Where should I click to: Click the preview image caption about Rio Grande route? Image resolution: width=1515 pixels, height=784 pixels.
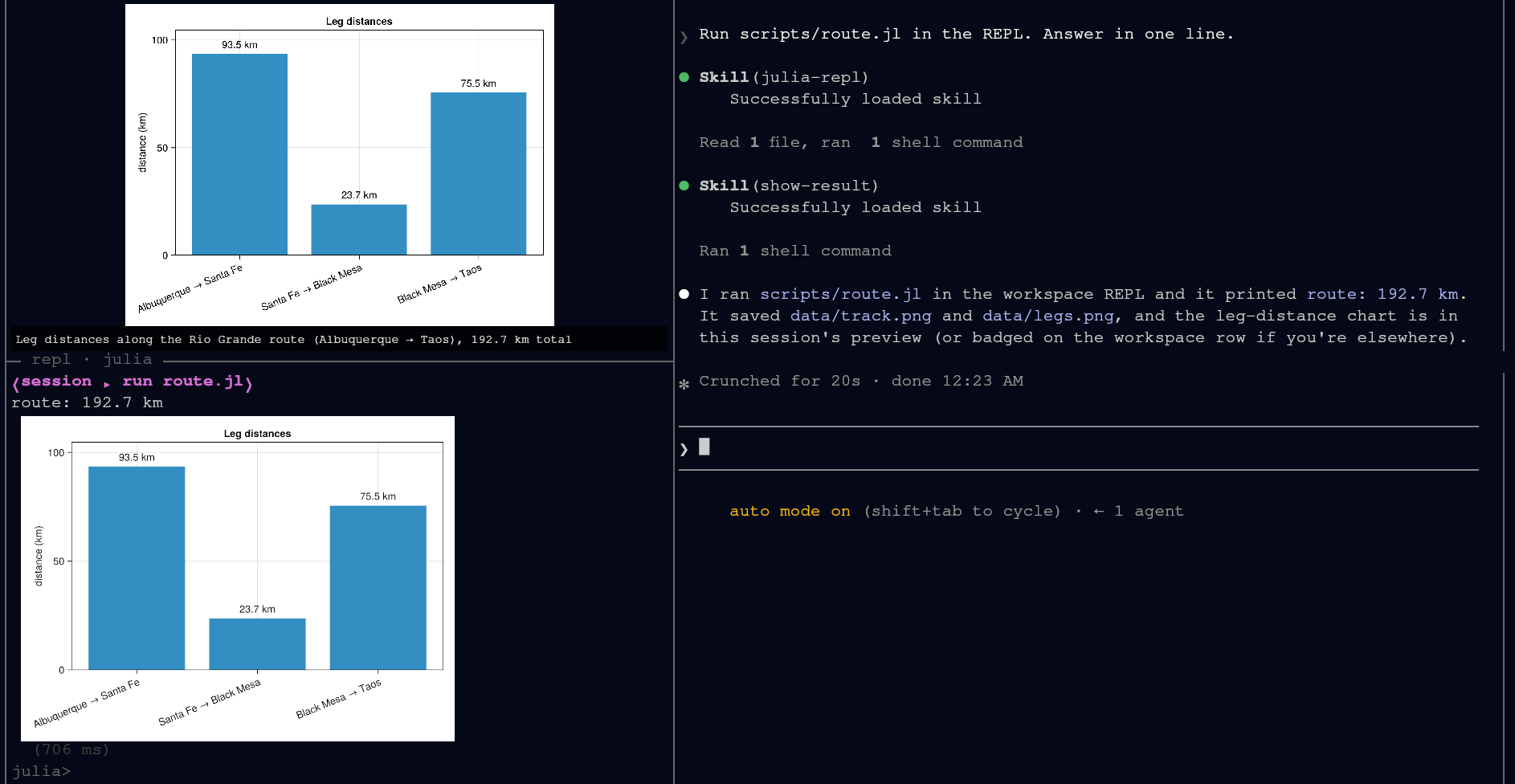[293, 339]
